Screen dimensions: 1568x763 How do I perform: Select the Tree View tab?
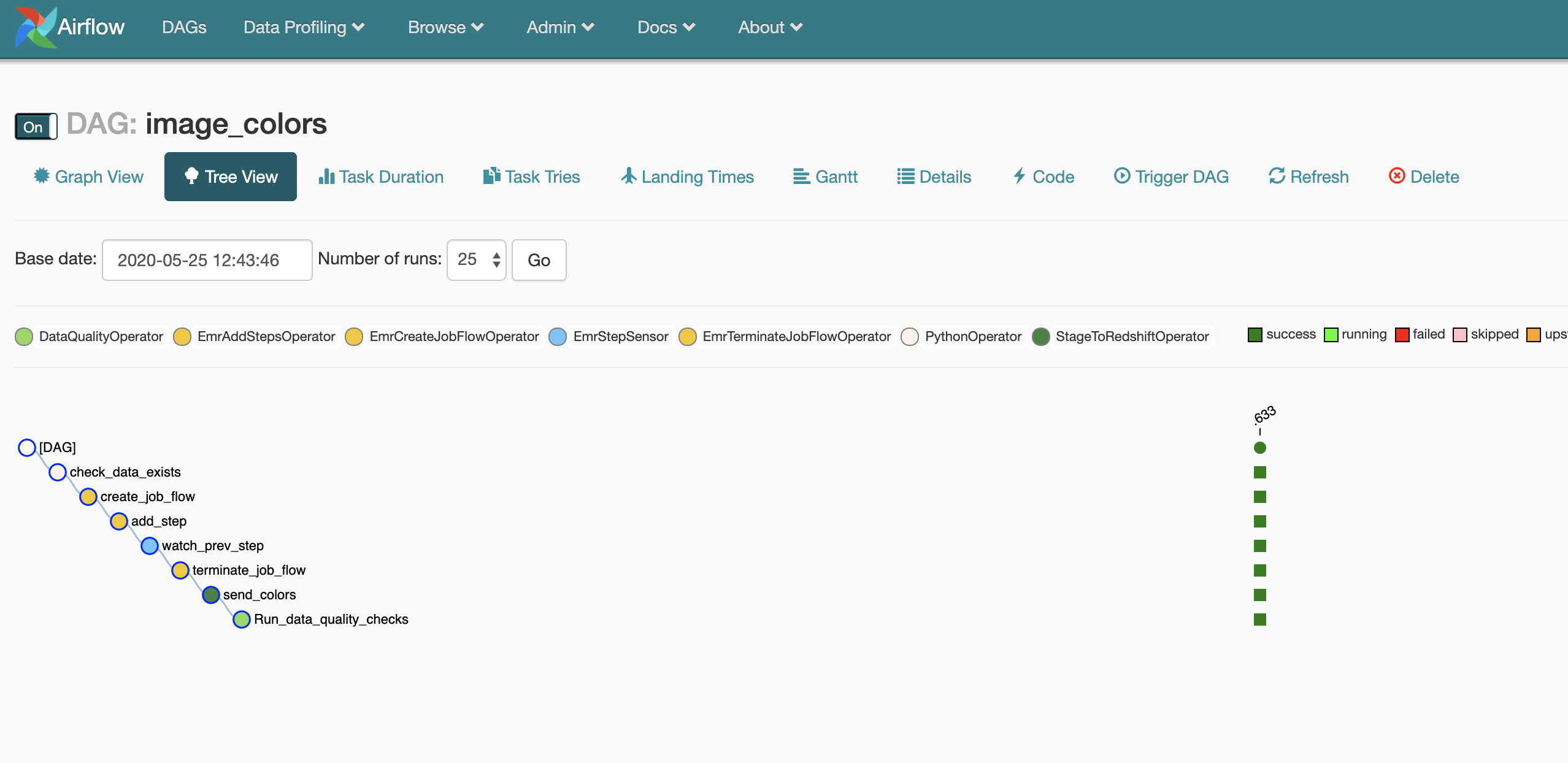coord(230,176)
